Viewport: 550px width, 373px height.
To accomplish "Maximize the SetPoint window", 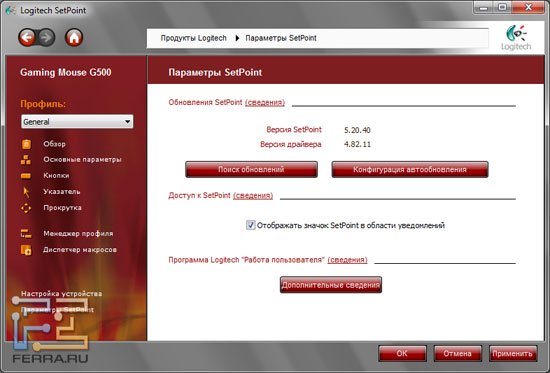I will point(503,7).
